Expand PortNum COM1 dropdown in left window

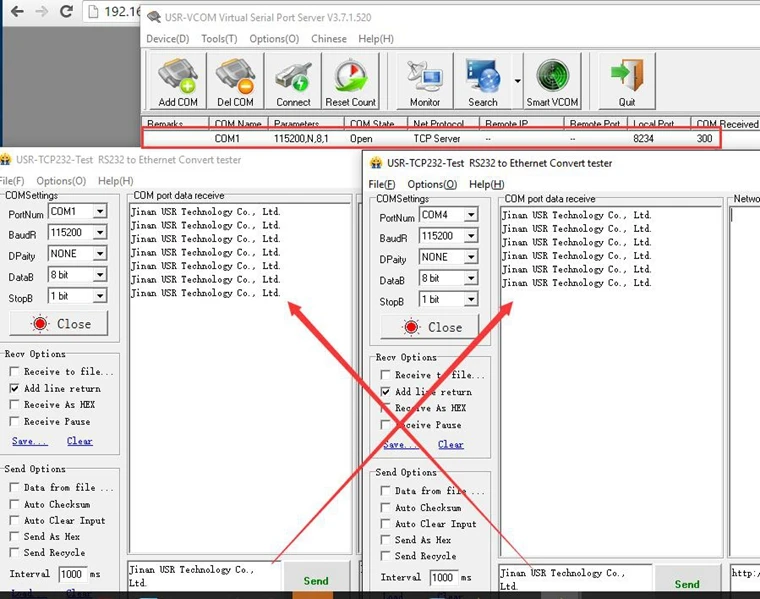pyautogui.click(x=100, y=211)
